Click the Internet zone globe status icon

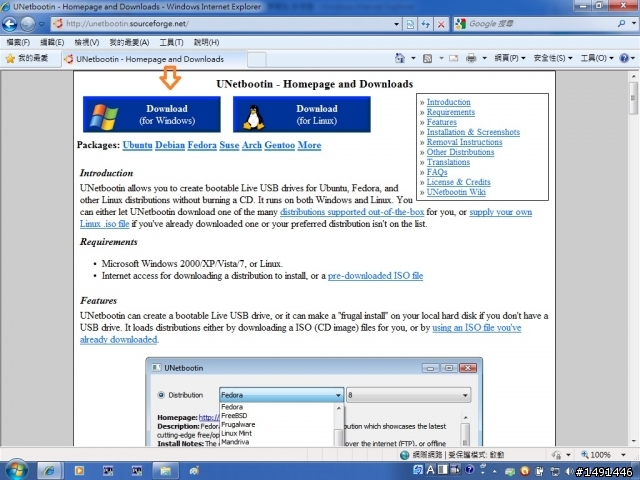coord(404,455)
